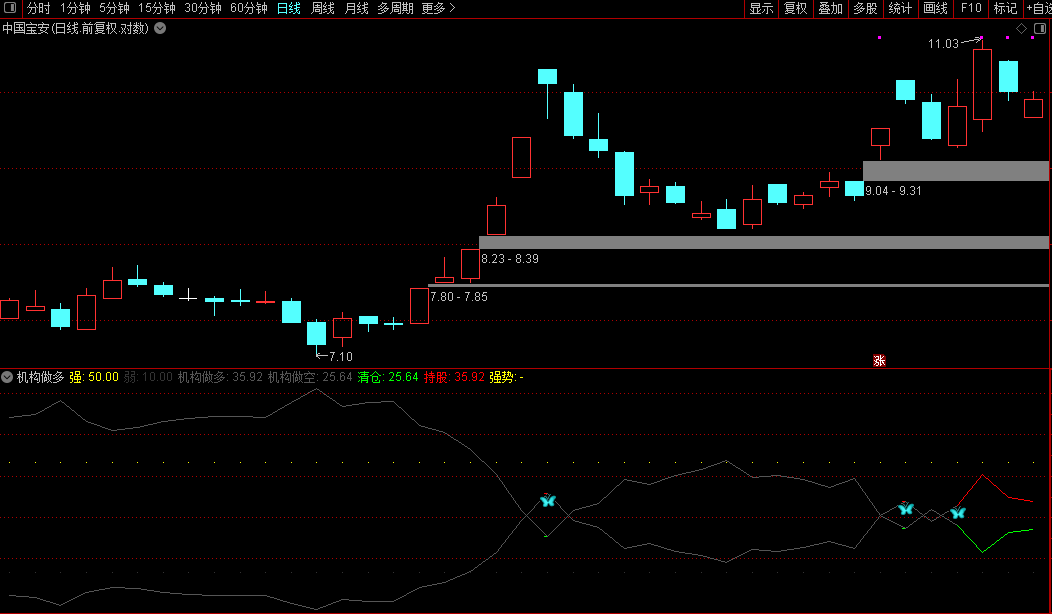The image size is (1052, 614).
Task: Click the 叠加 overlay button
Action: tap(831, 8)
